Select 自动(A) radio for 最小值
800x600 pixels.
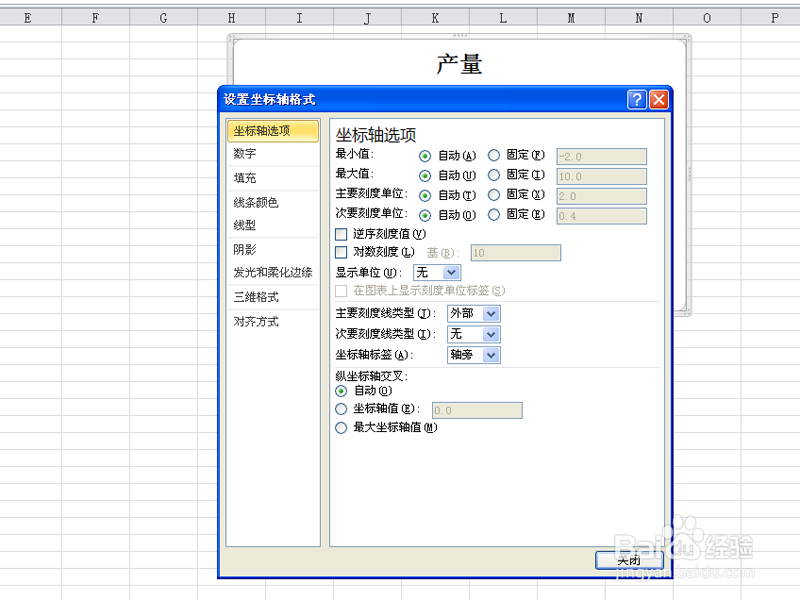point(424,156)
